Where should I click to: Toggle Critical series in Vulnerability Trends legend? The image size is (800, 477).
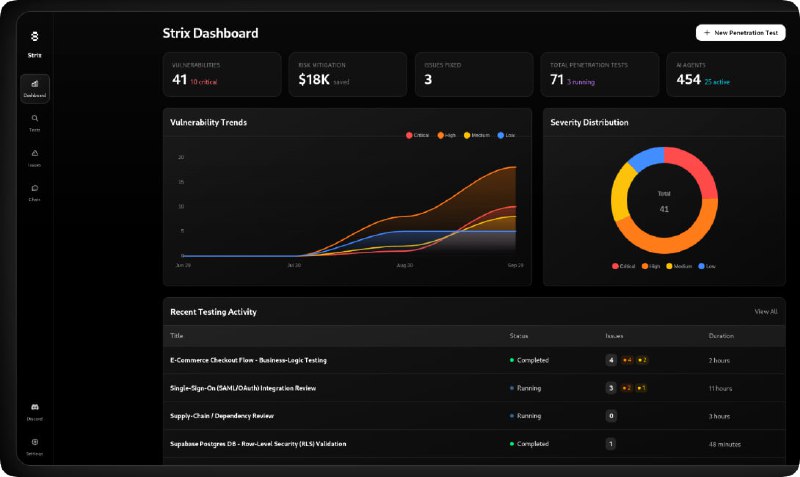[418, 135]
